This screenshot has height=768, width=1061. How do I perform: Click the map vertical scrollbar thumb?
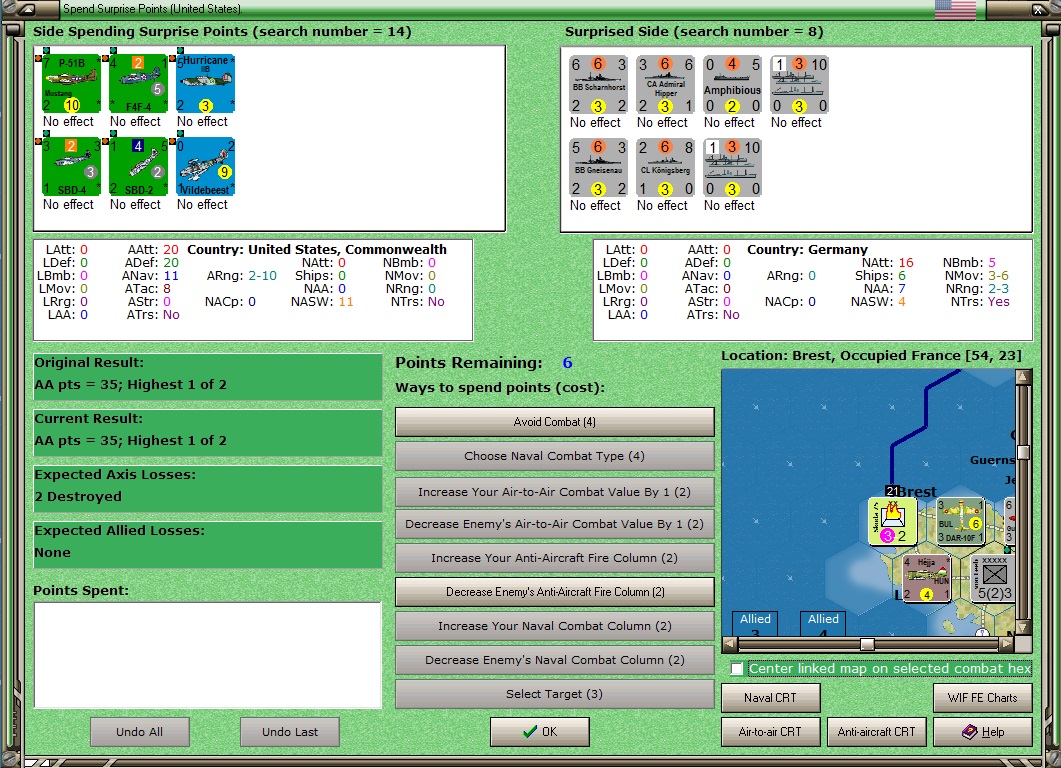tap(1023, 453)
